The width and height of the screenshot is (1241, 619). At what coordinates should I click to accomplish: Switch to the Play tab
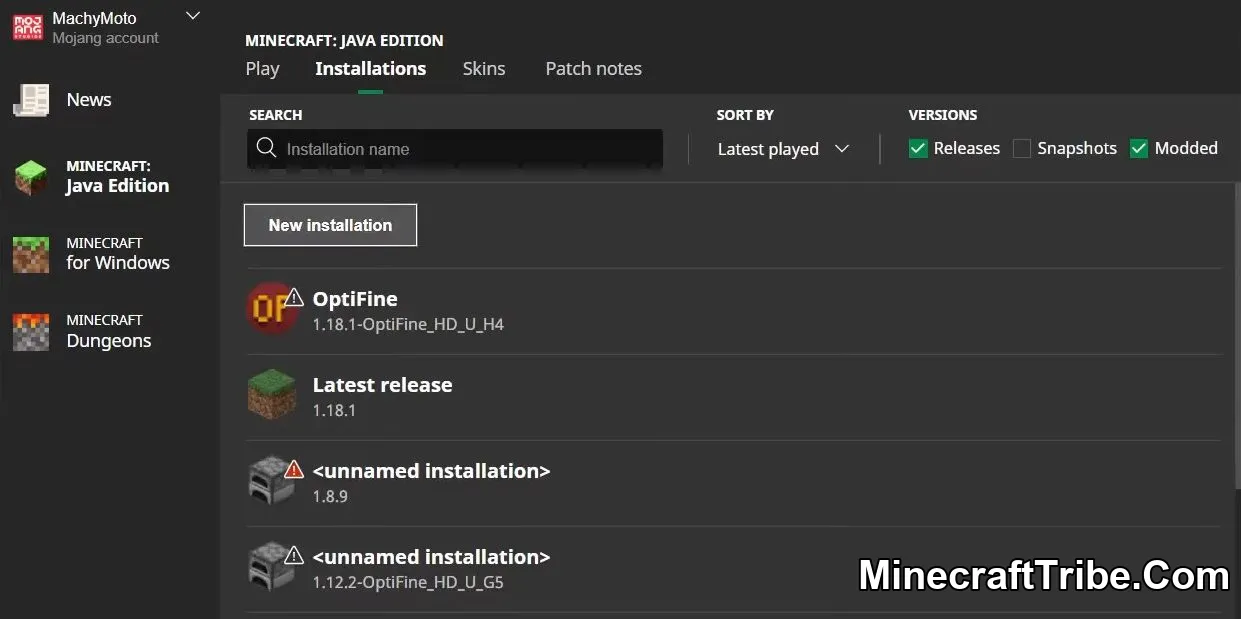[262, 69]
